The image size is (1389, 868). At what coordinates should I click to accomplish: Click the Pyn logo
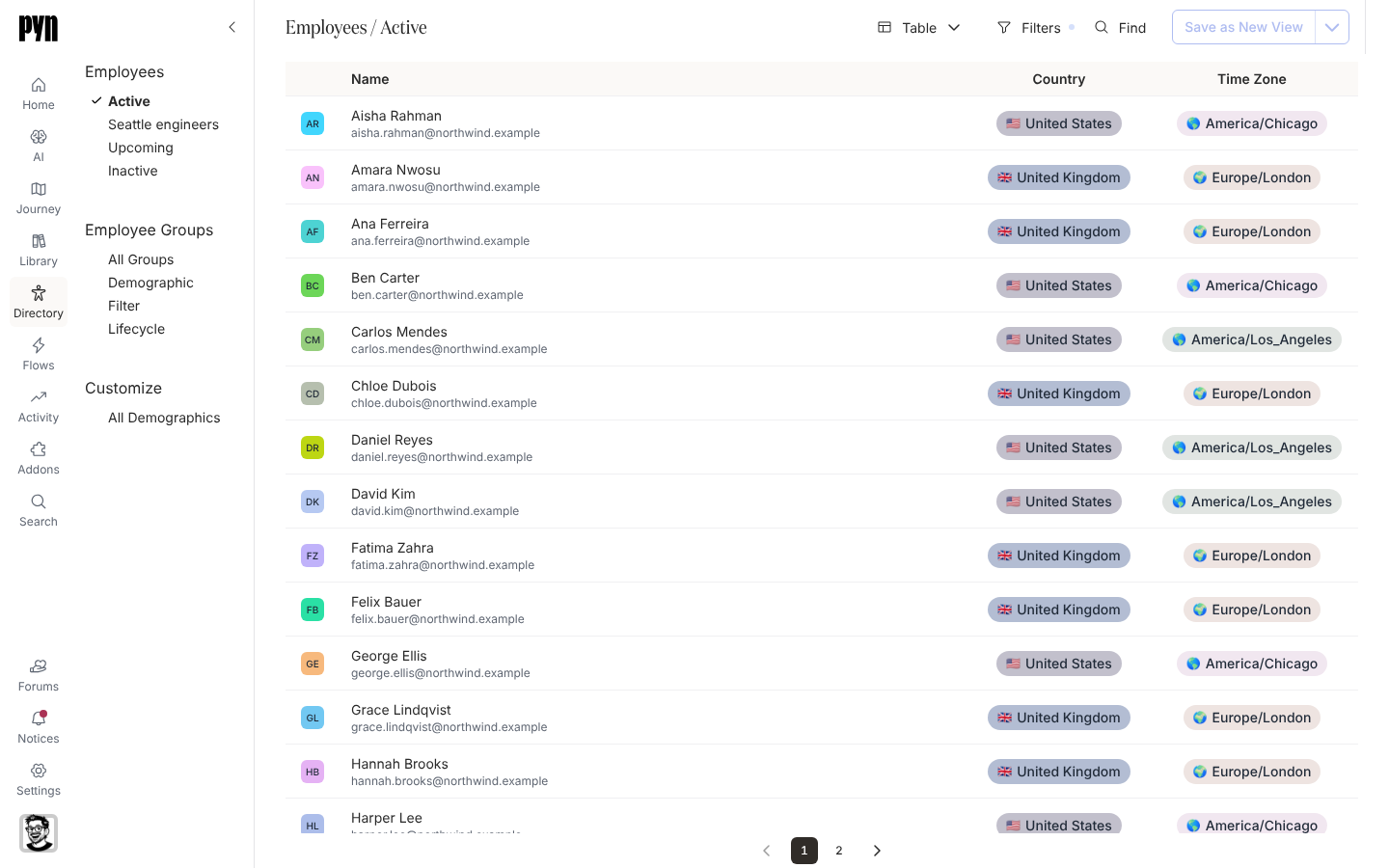tap(39, 29)
